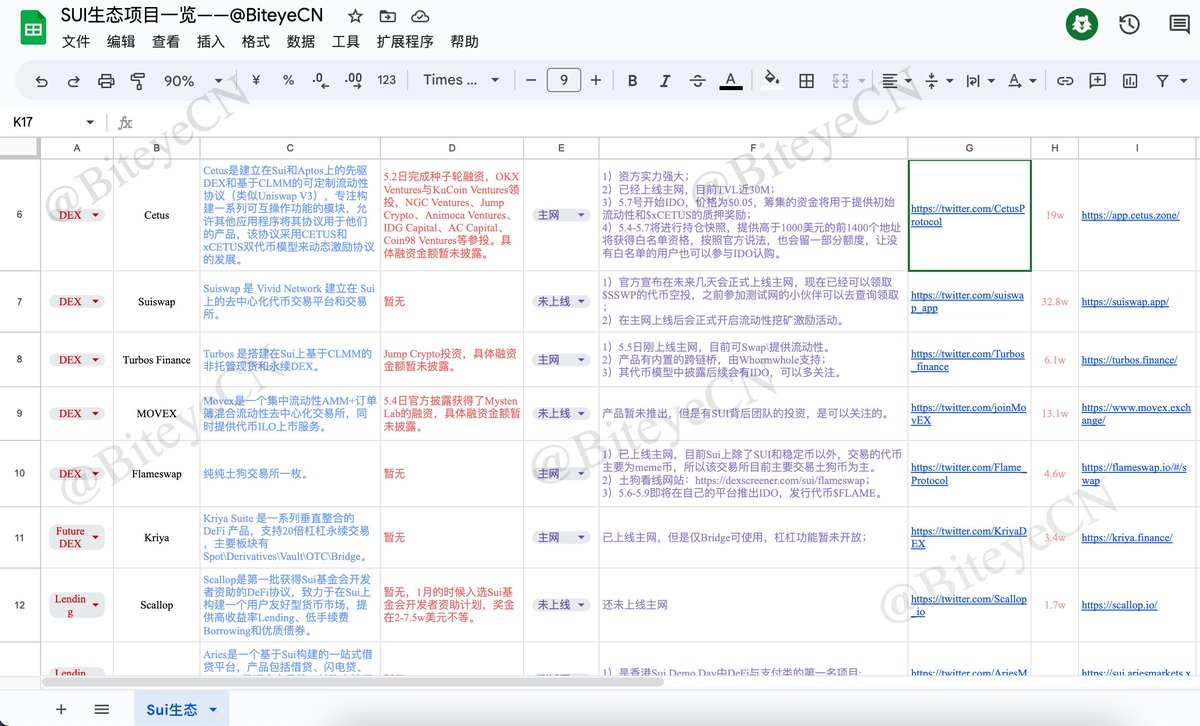Decrease decimal places
This screenshot has width=1200, height=726.
coord(320,80)
